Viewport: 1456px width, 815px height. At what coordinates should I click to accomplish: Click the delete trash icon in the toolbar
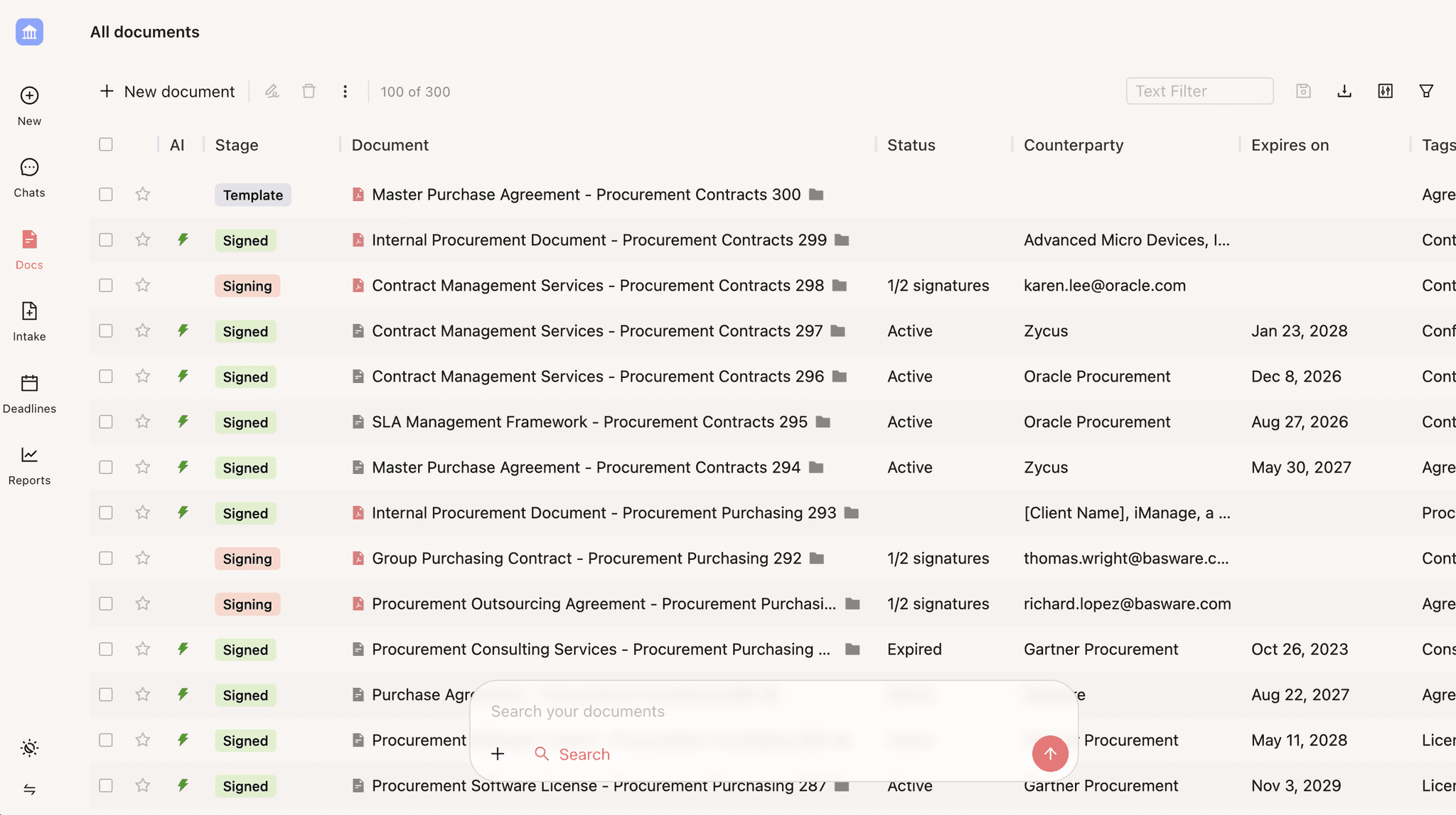(309, 91)
